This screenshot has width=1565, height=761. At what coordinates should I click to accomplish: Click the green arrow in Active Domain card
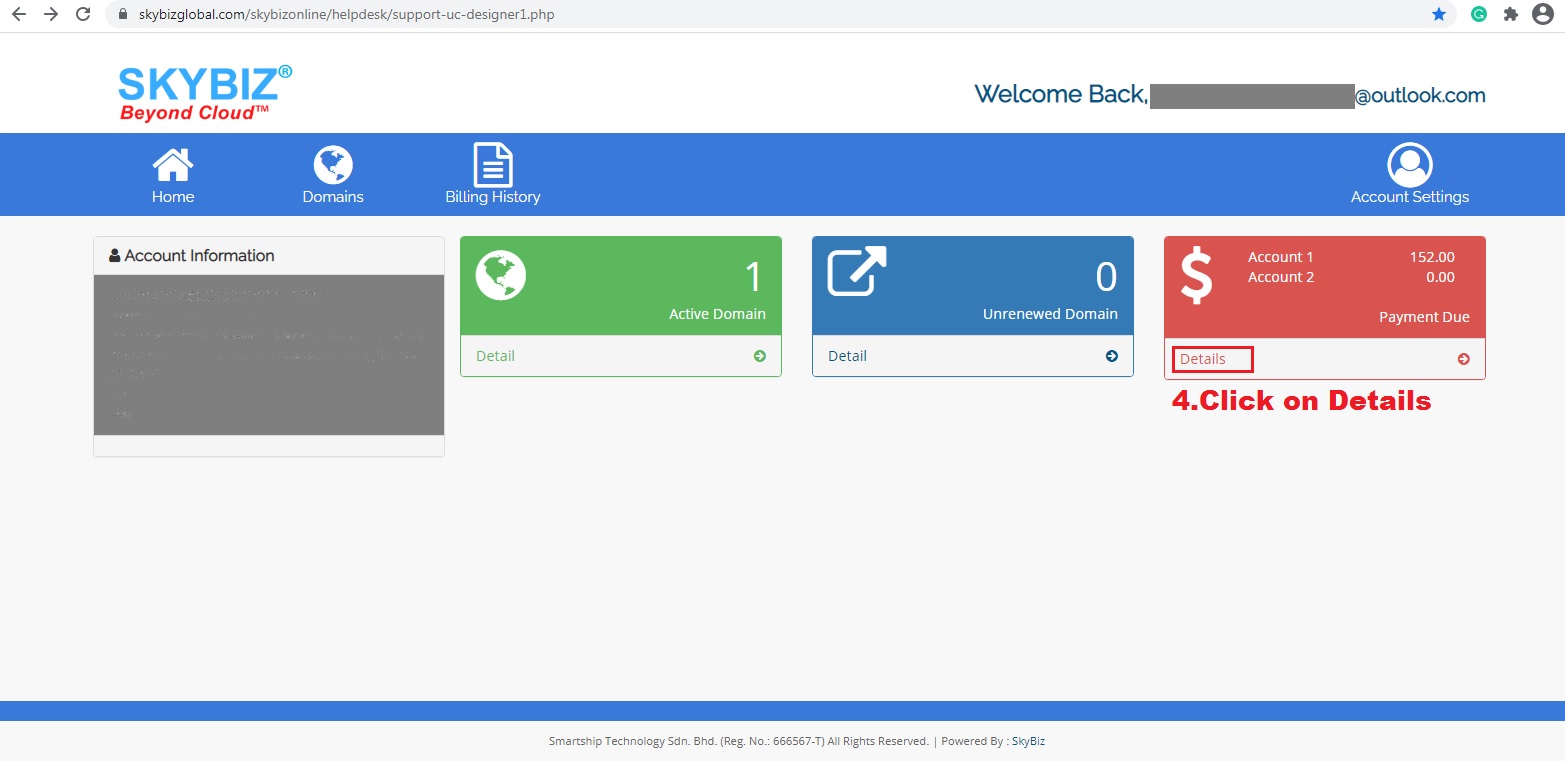pyautogui.click(x=760, y=356)
